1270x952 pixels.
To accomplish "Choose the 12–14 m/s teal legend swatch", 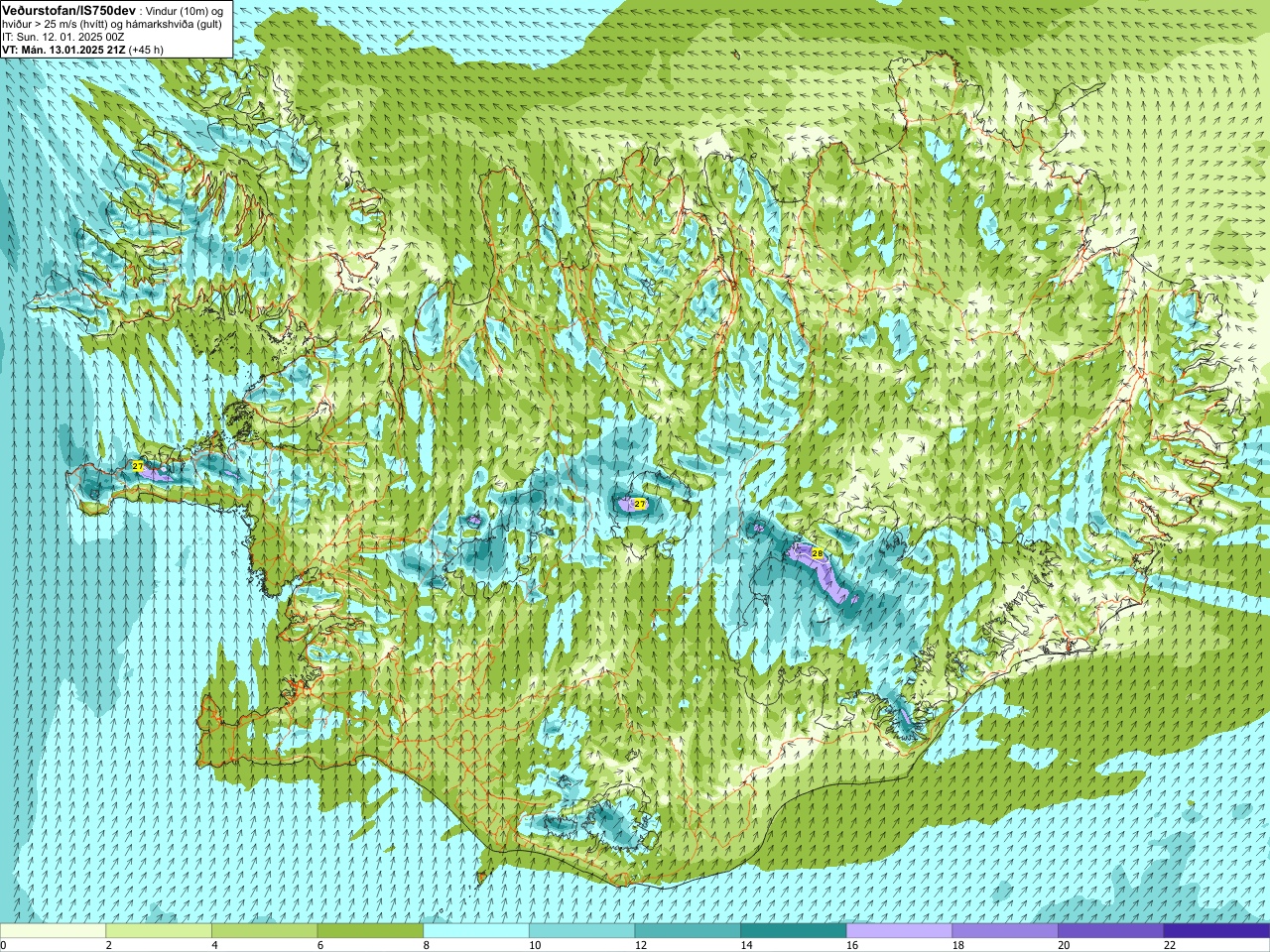I will (688, 931).
